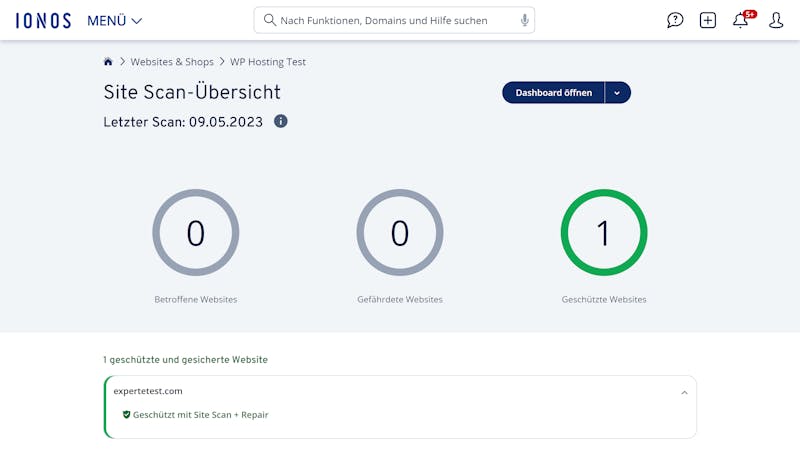The image size is (800, 450).
Task: Click the Geschützt mit Site Scan + Repair shield
Action: pyautogui.click(x=126, y=415)
